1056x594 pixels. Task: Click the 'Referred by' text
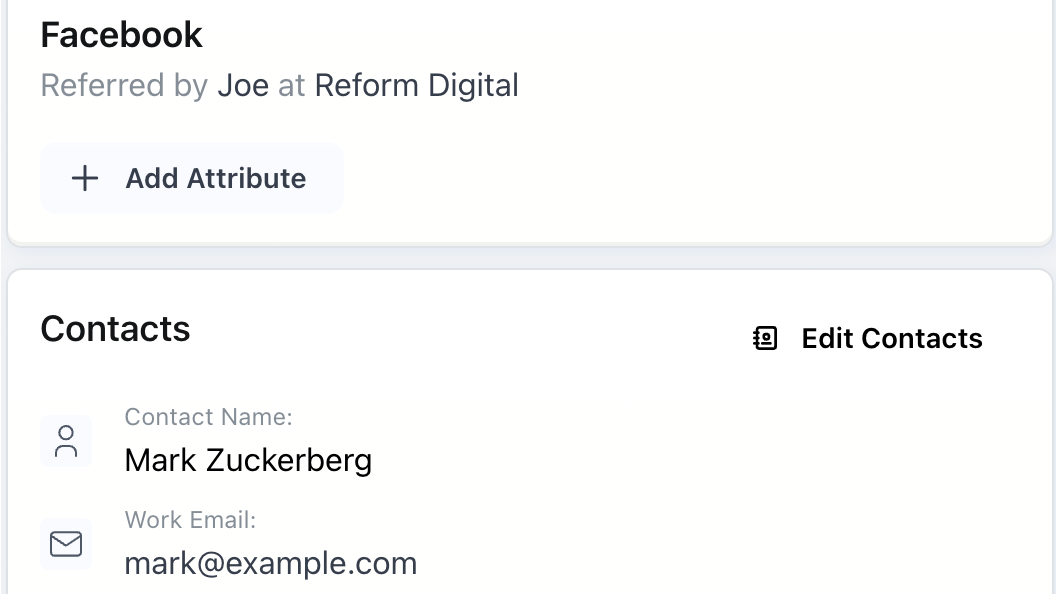(124, 86)
